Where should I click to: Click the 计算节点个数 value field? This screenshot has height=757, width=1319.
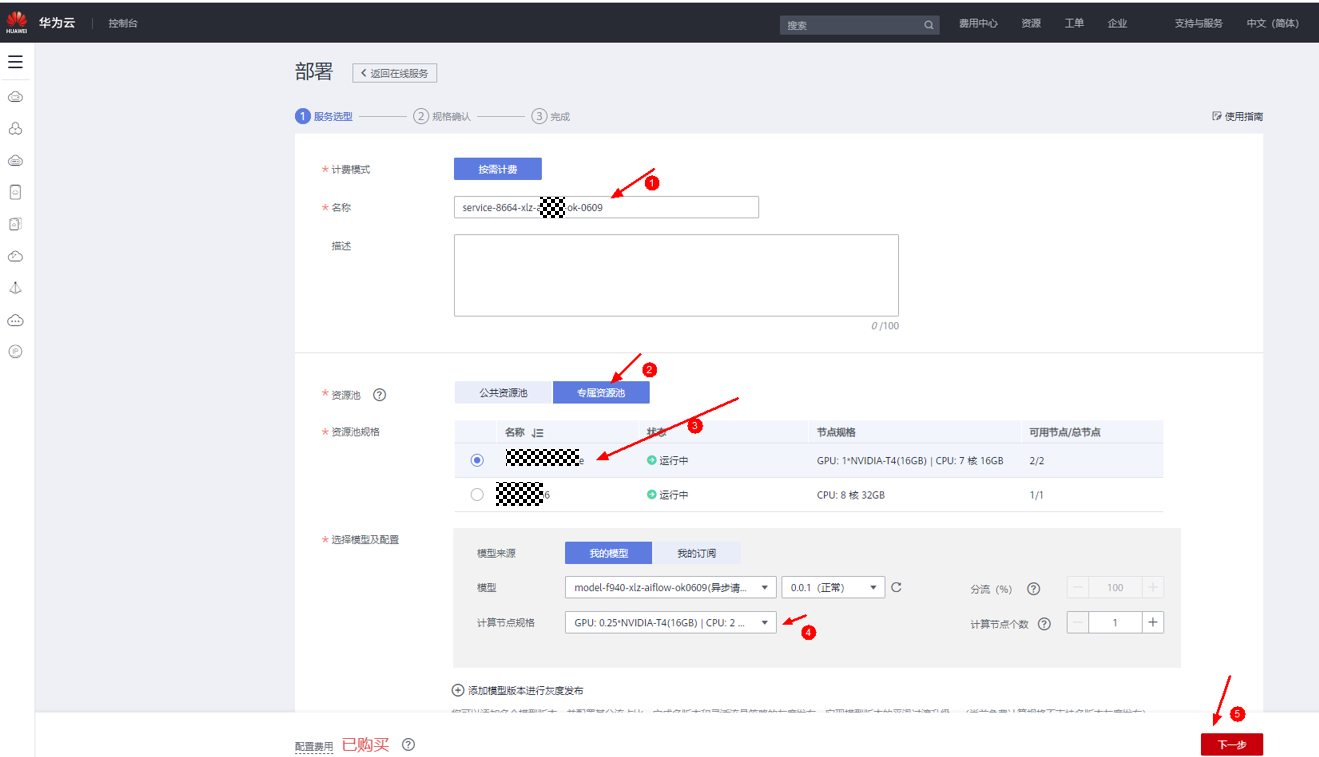click(1115, 623)
